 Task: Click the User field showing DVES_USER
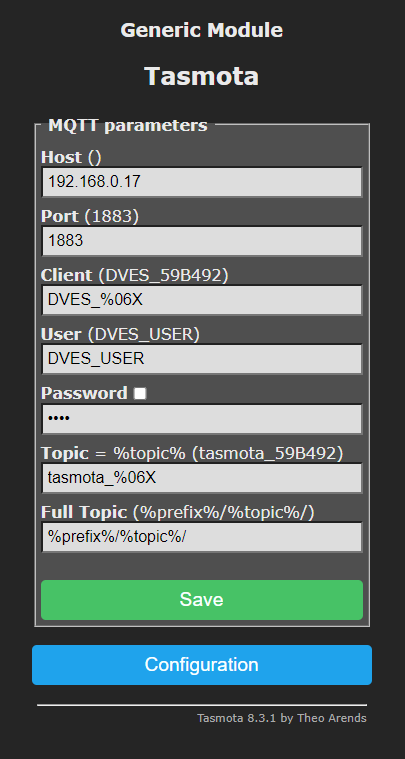[202, 359]
